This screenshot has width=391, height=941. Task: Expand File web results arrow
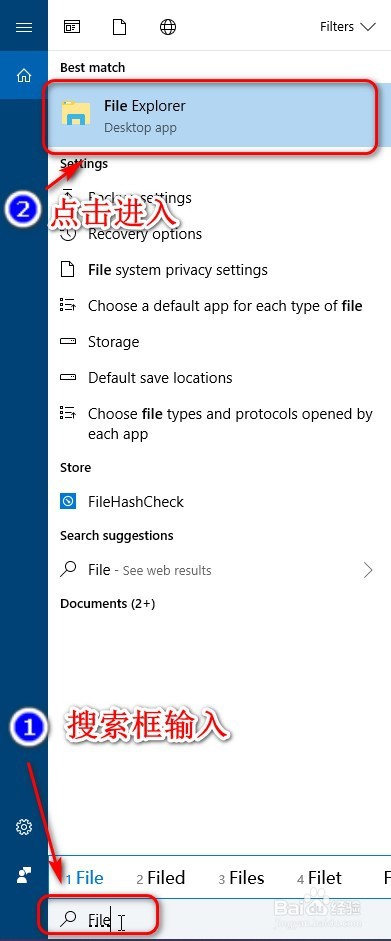point(368,570)
